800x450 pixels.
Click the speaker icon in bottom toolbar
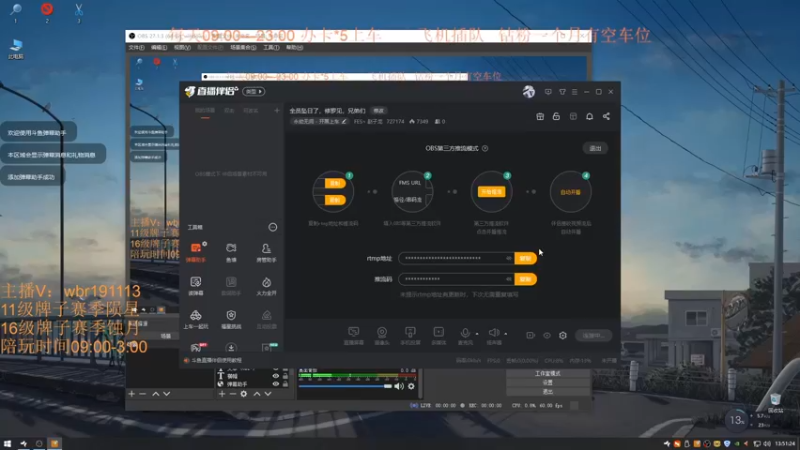494,335
